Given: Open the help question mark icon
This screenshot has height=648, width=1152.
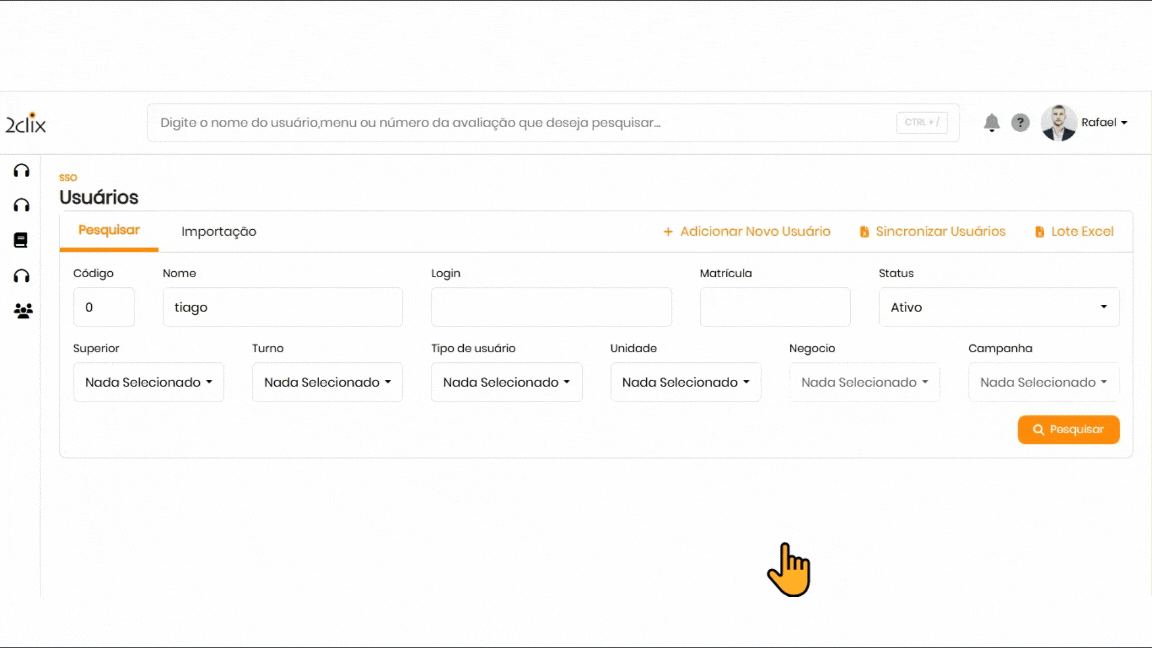Looking at the screenshot, I should tap(1020, 123).
